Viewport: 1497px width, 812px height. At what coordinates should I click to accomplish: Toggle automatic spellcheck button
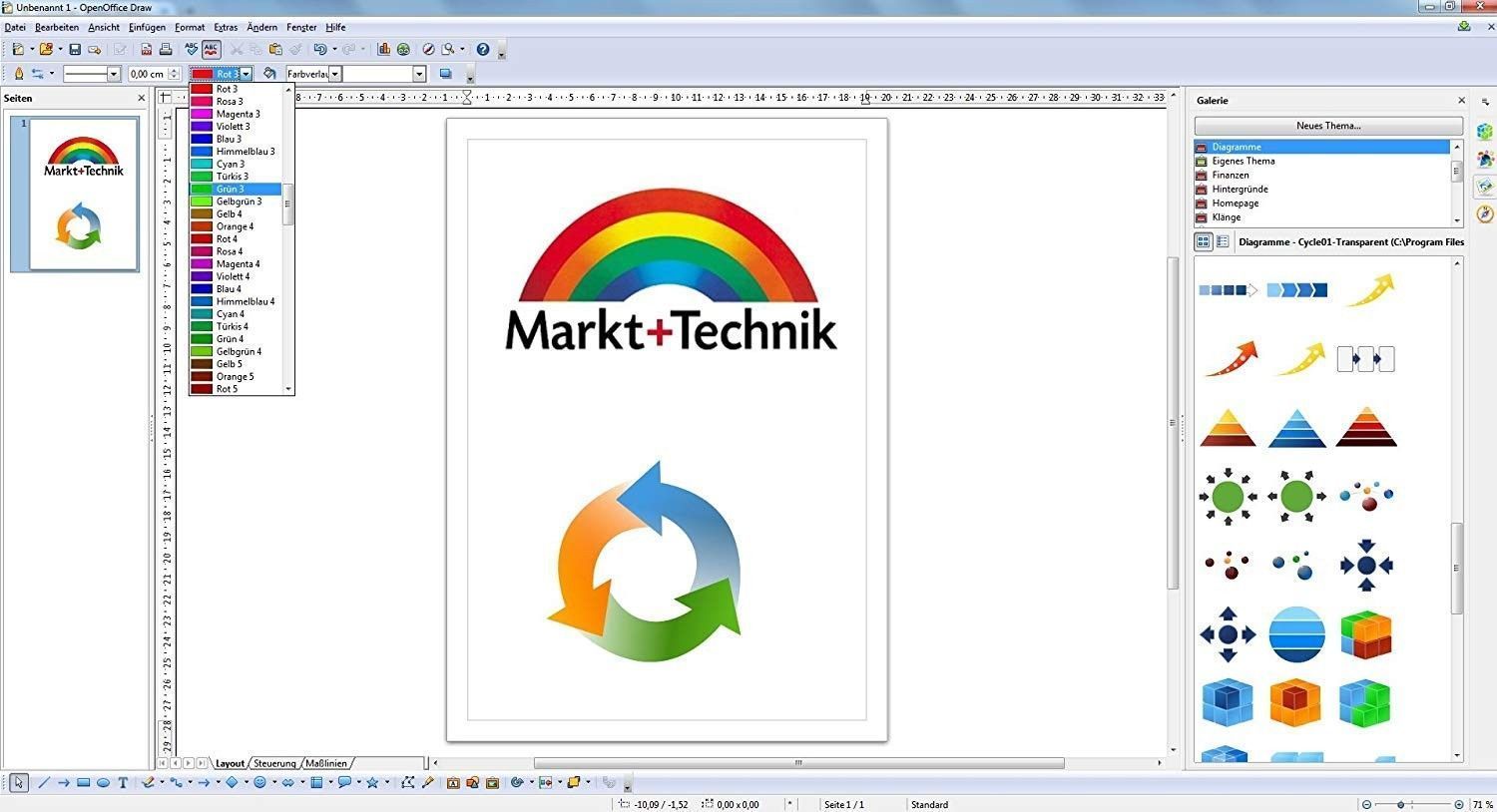pyautogui.click(x=211, y=49)
